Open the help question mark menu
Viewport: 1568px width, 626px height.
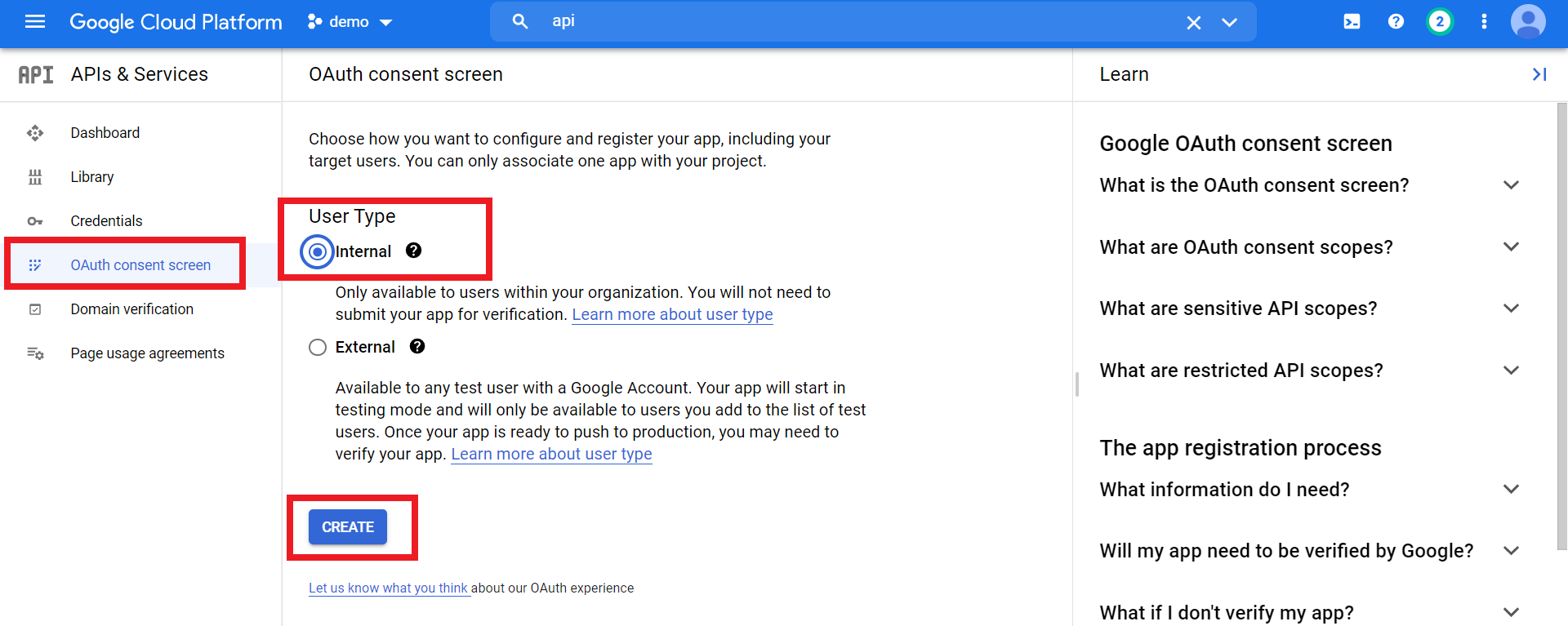tap(1396, 22)
